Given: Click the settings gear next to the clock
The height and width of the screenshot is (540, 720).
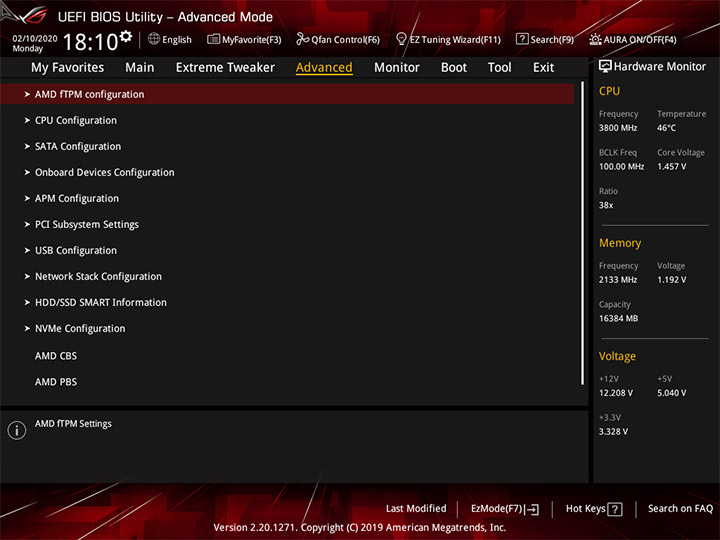Looking at the screenshot, I should pyautogui.click(x=126, y=36).
